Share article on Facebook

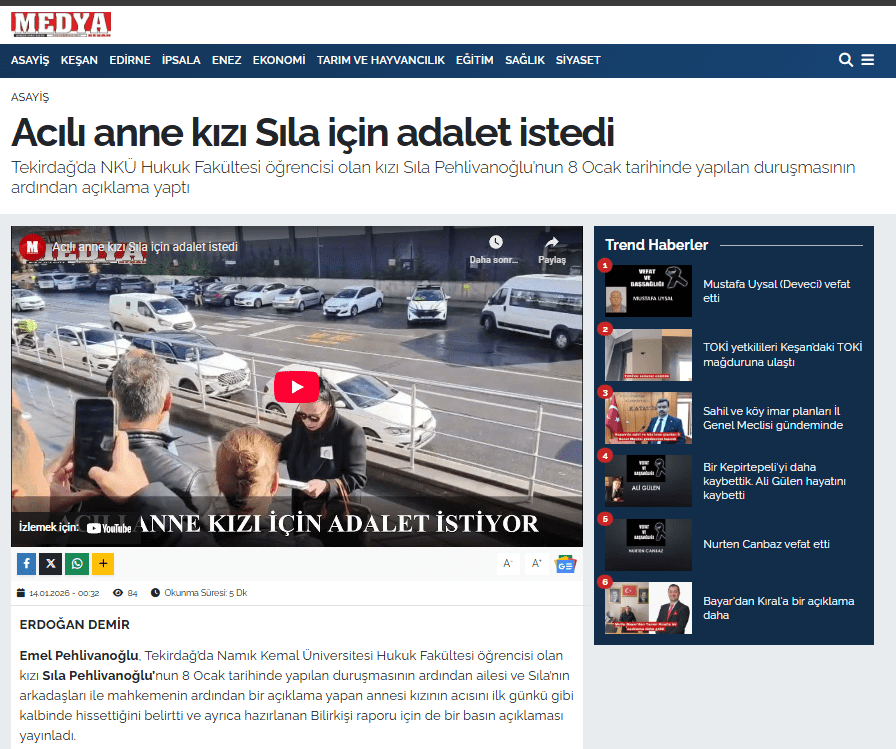[26, 564]
